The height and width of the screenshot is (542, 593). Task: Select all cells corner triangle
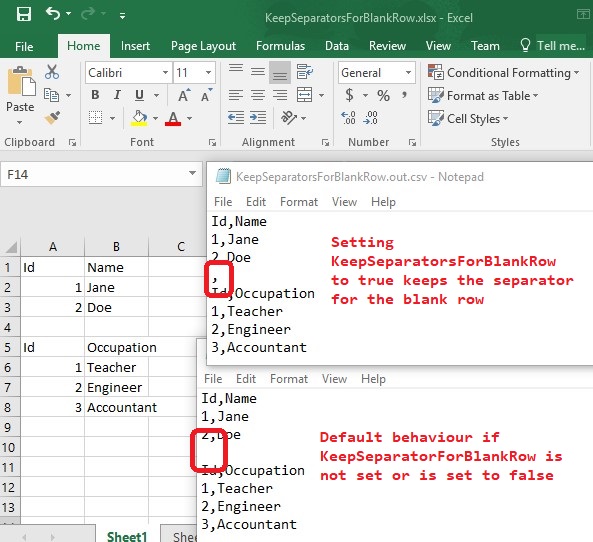point(11,247)
